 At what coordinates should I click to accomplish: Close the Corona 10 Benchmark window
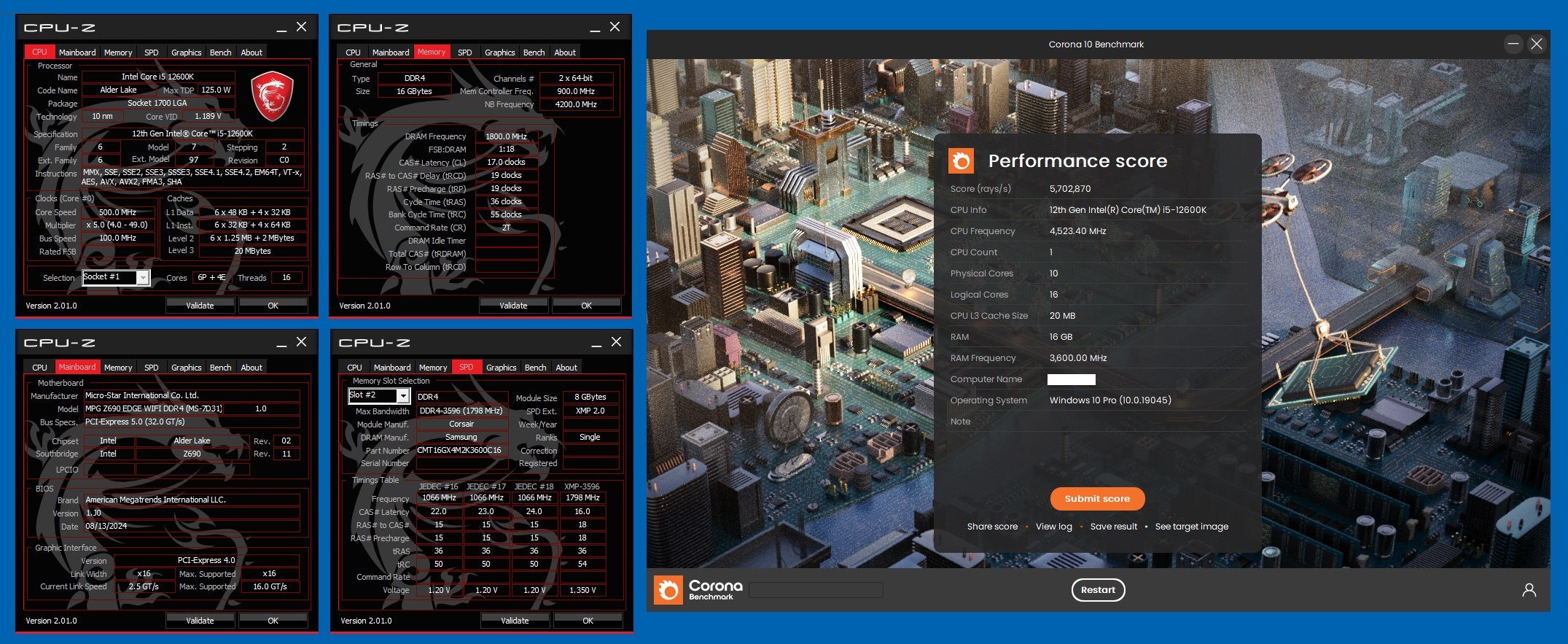(x=1537, y=44)
